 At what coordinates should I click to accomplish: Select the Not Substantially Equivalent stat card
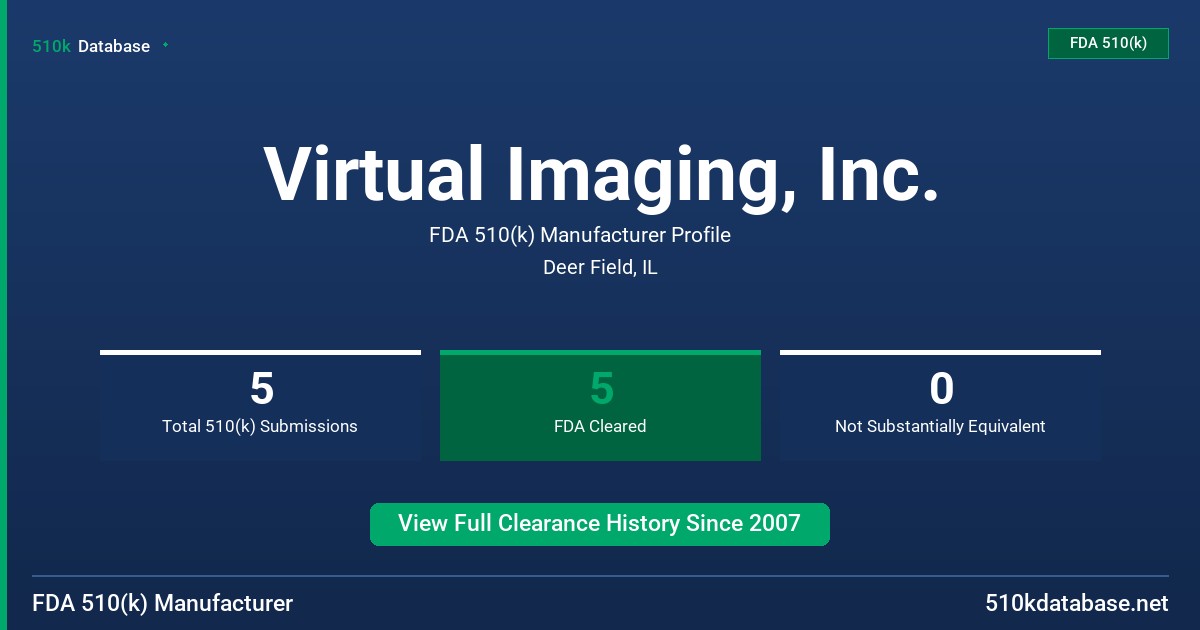[940, 405]
